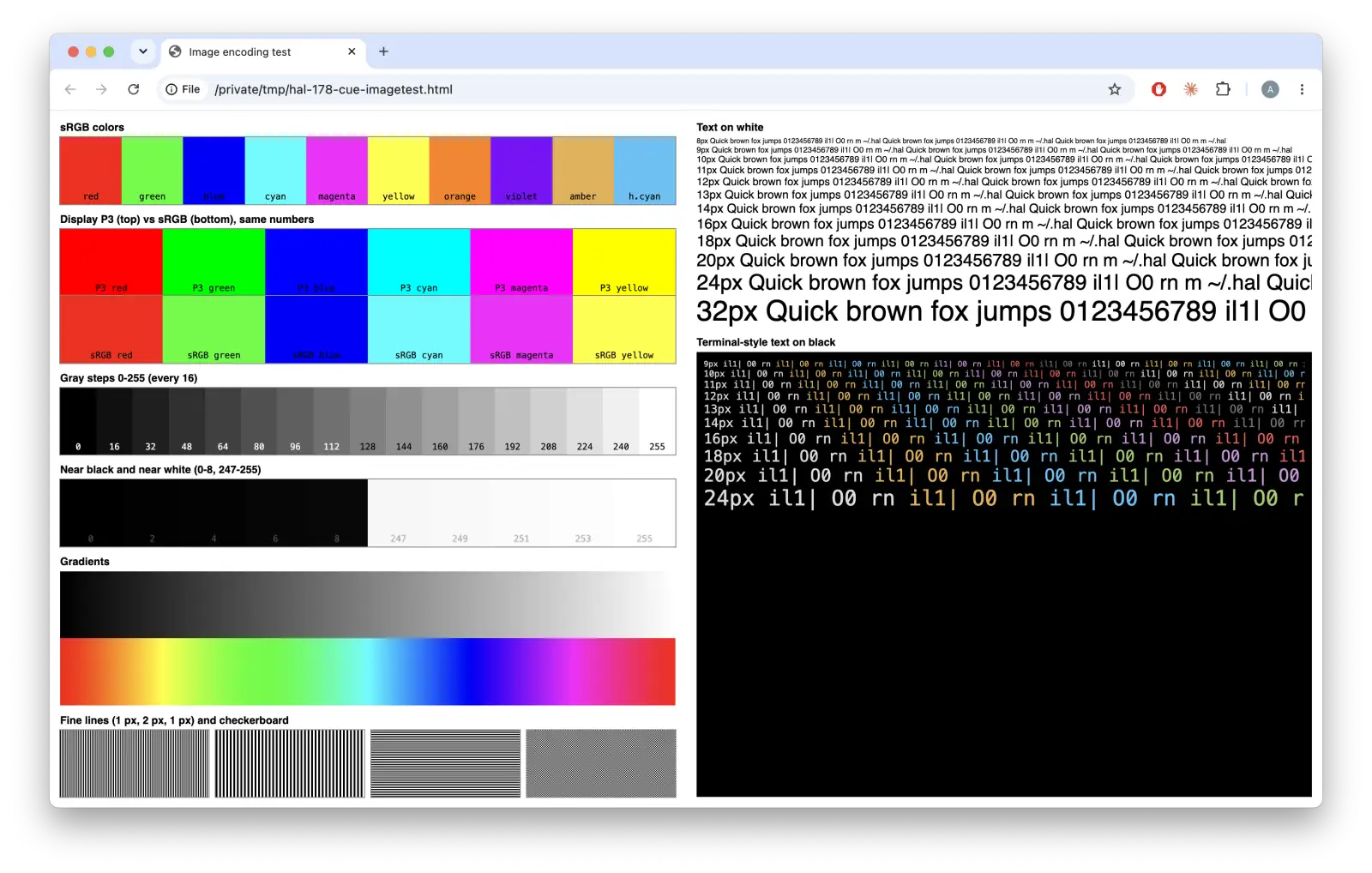Image resolution: width=1372 pixels, height=873 pixels.
Task: Click the checkerboard pattern tile
Action: tap(601, 763)
